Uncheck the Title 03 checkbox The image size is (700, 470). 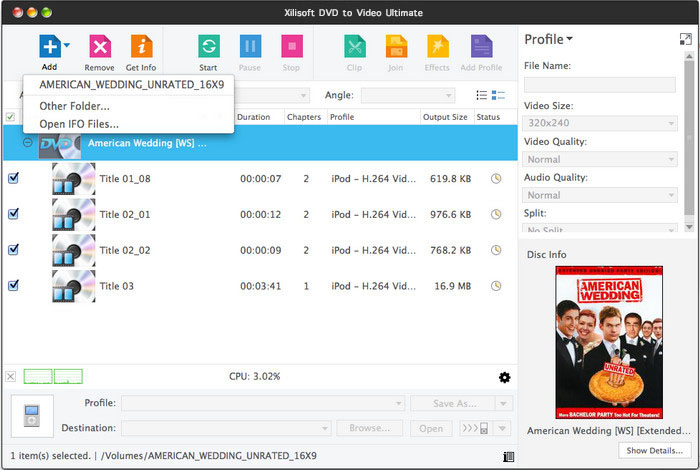coord(13,286)
